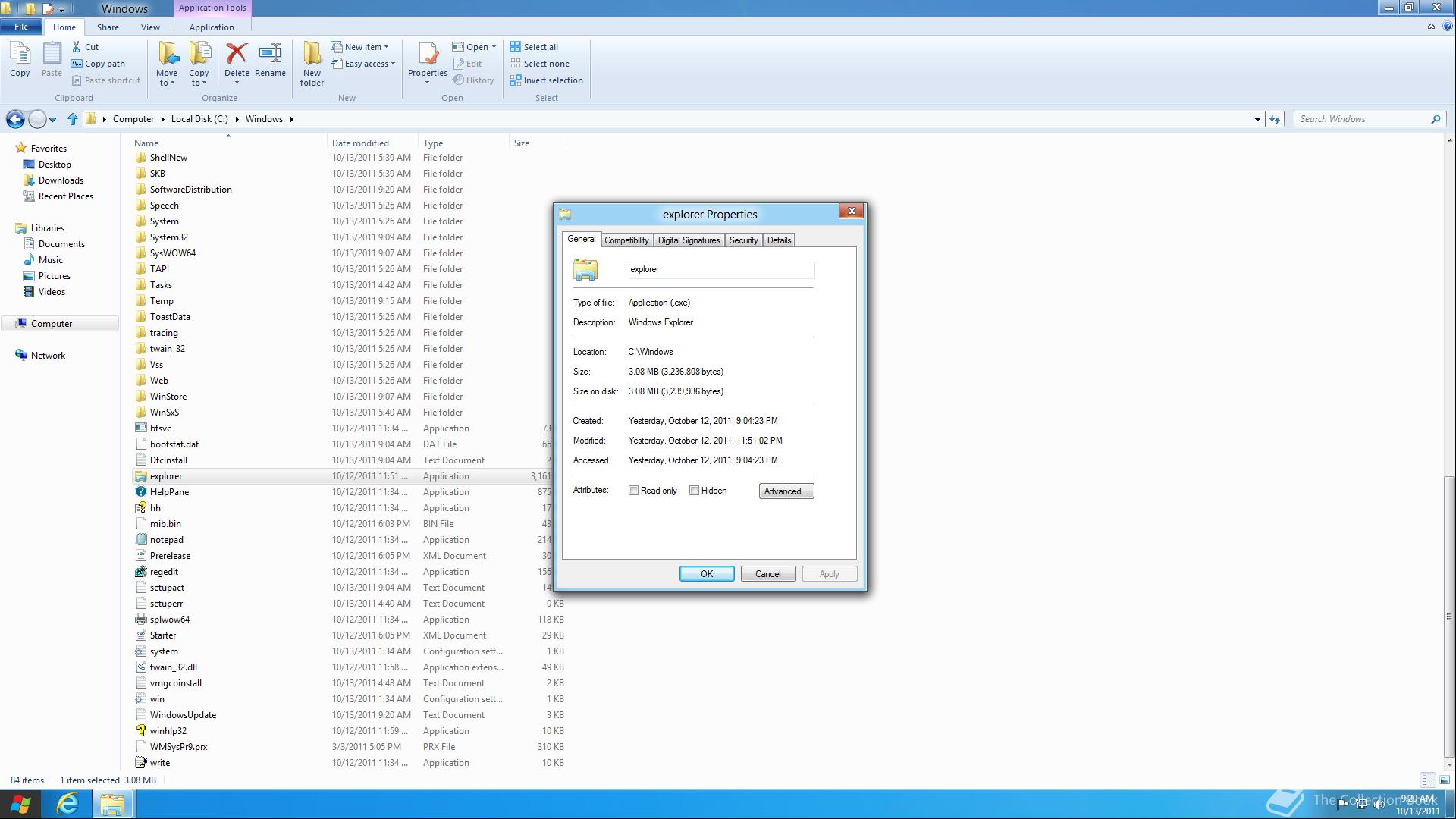Click Local Disk (C:) in address bar
The image size is (1456, 819).
point(199,119)
